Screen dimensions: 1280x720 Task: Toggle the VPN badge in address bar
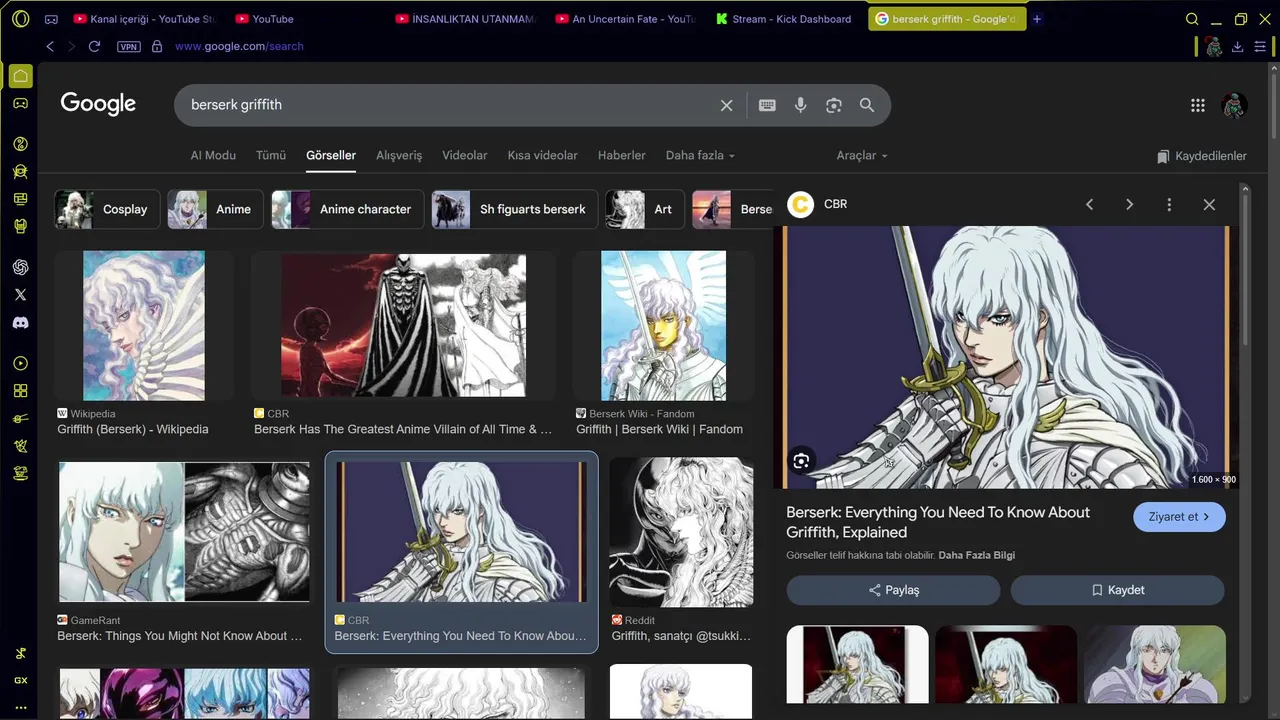[128, 46]
